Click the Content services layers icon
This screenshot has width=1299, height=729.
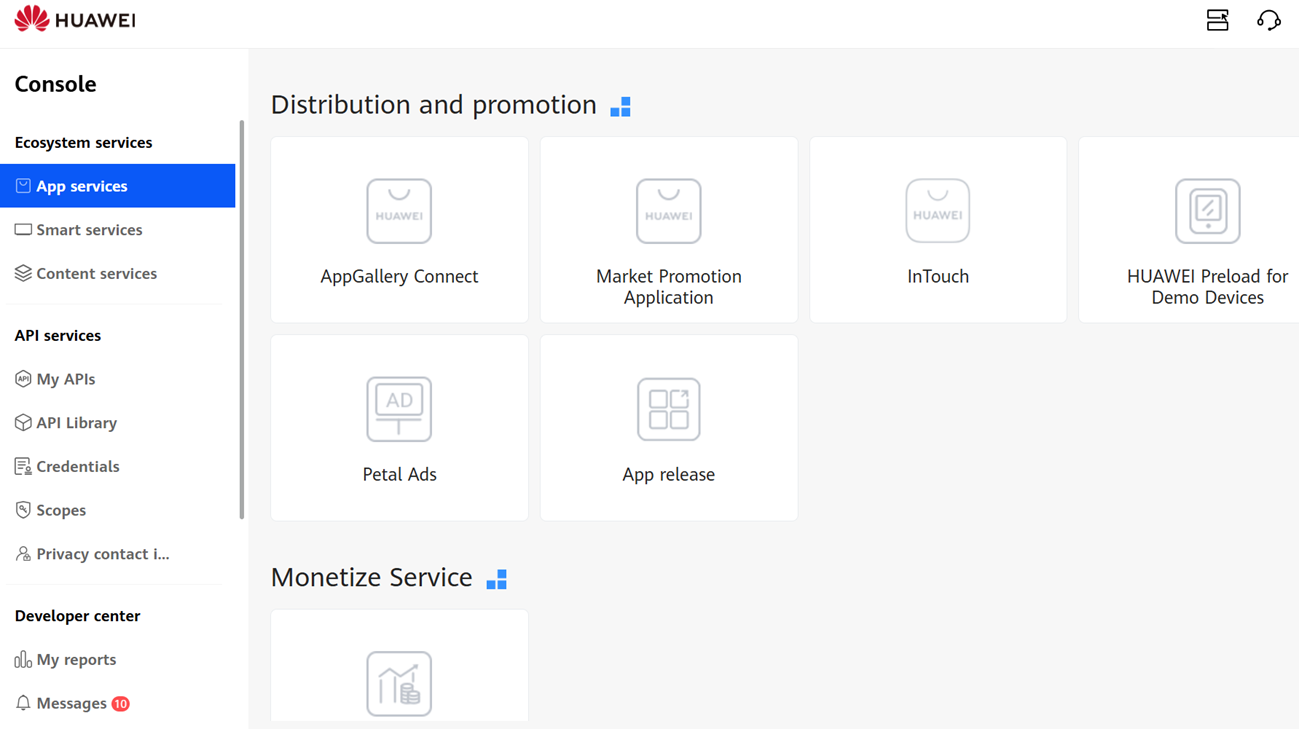[x=23, y=273]
